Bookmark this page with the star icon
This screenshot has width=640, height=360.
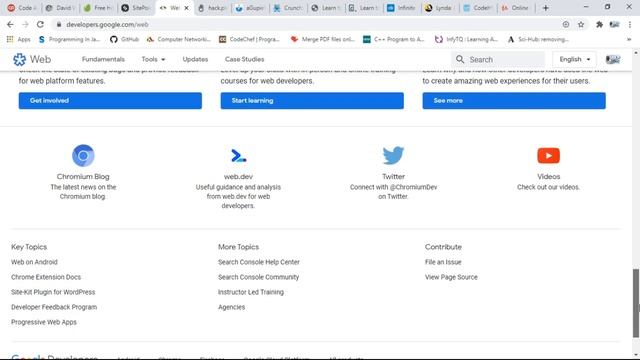[581, 24]
